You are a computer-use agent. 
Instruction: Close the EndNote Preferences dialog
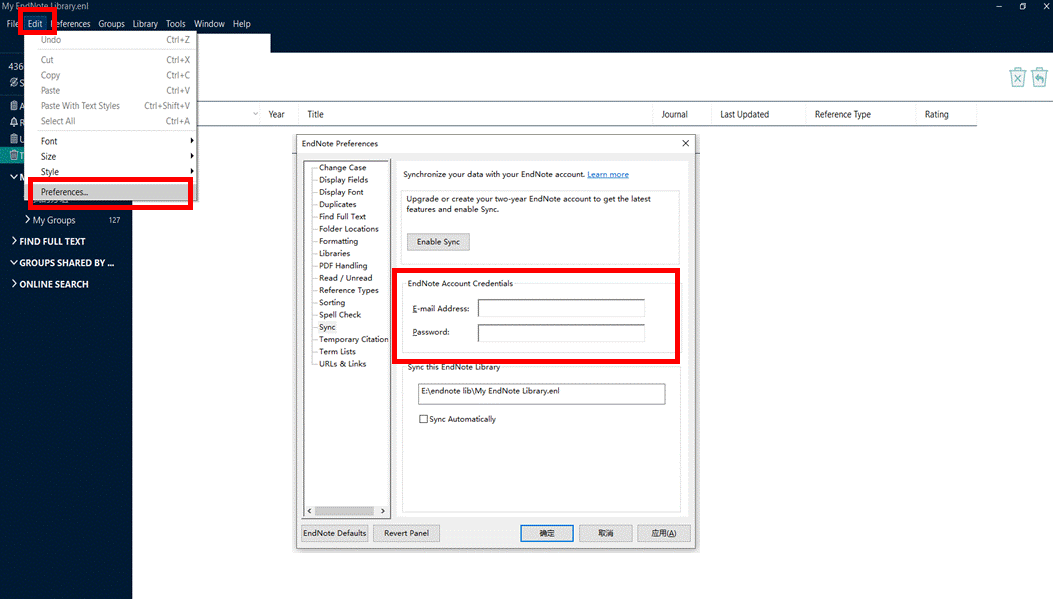pyautogui.click(x=685, y=143)
